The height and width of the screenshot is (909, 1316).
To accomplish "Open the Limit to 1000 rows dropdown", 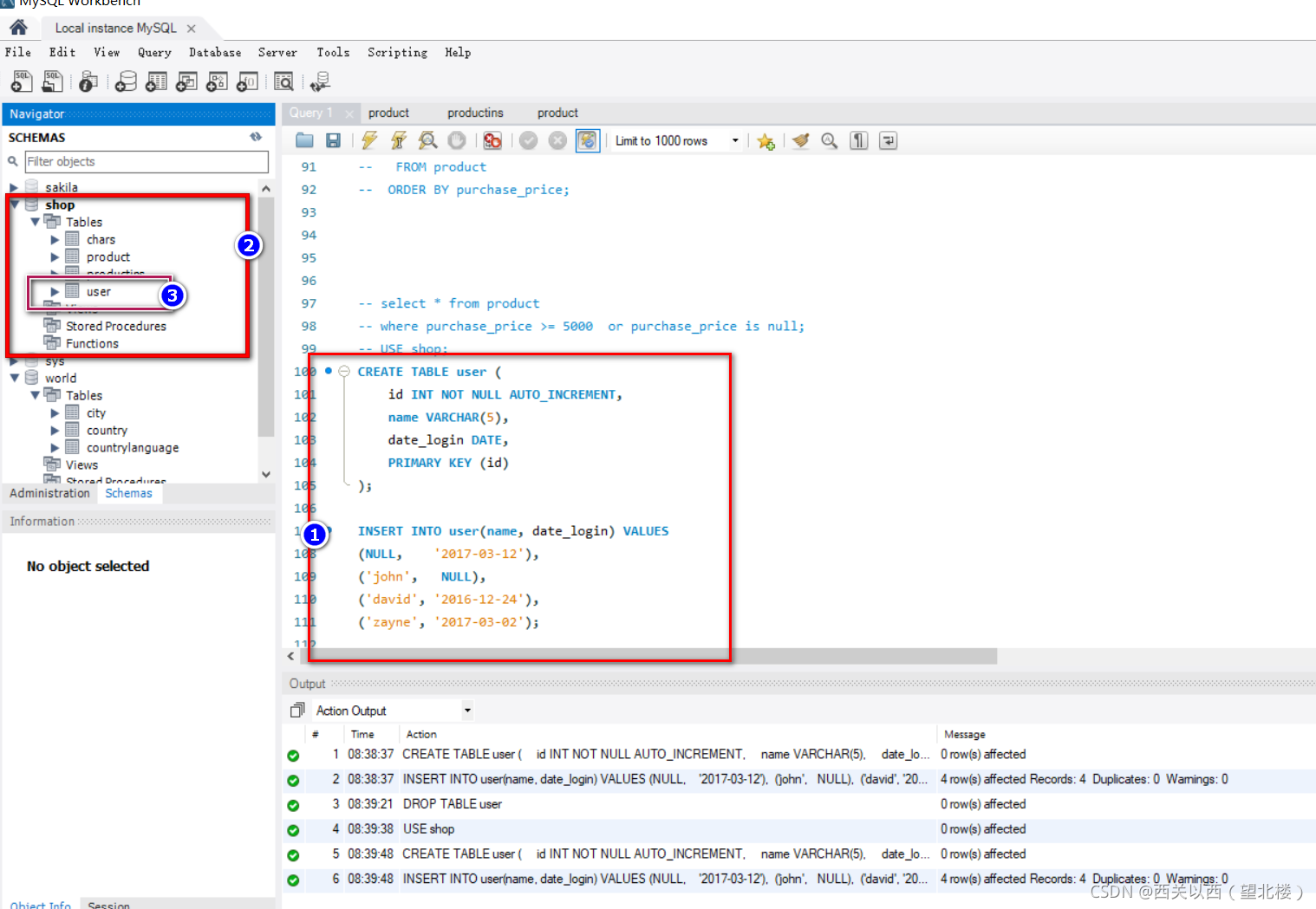I will [x=735, y=140].
